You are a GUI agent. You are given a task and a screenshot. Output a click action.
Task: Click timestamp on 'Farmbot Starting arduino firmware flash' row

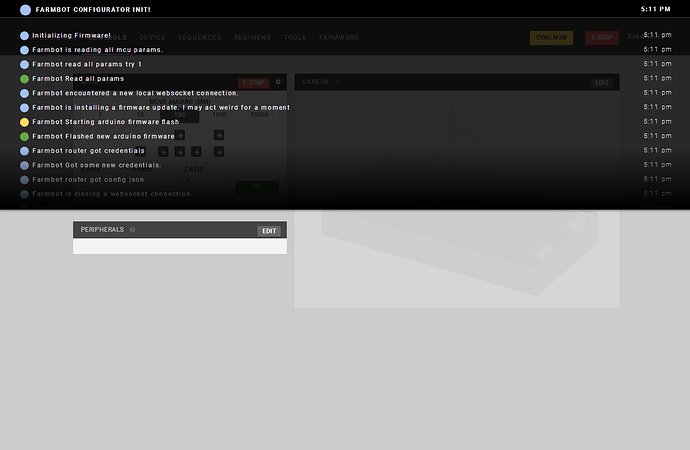[657, 121]
